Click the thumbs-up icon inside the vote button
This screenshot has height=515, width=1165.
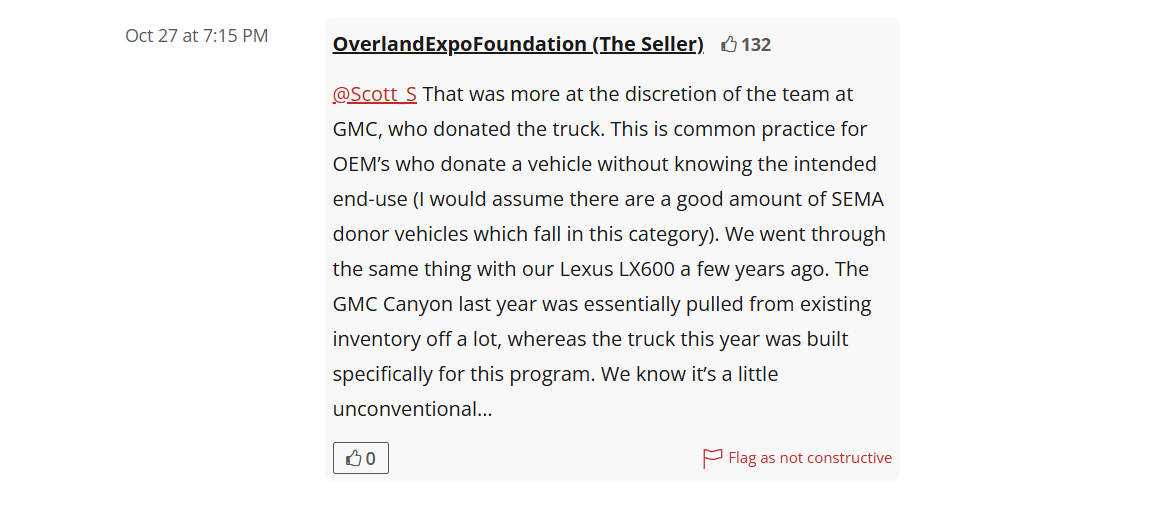(x=353, y=458)
